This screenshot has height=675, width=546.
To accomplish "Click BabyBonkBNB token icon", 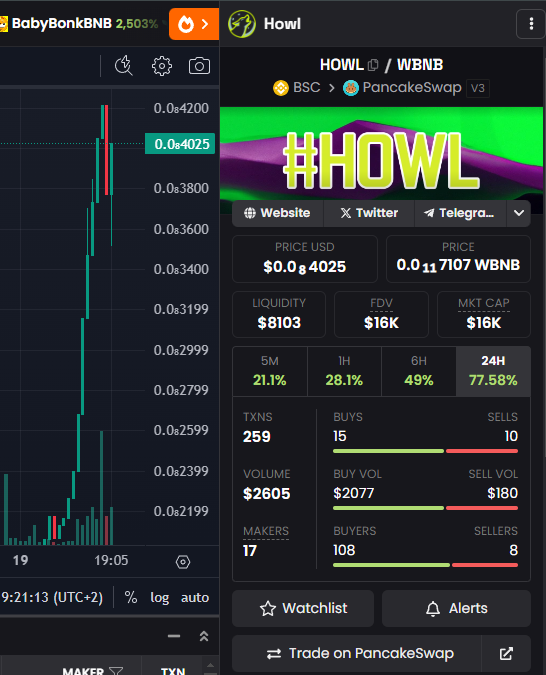I will point(3,24).
